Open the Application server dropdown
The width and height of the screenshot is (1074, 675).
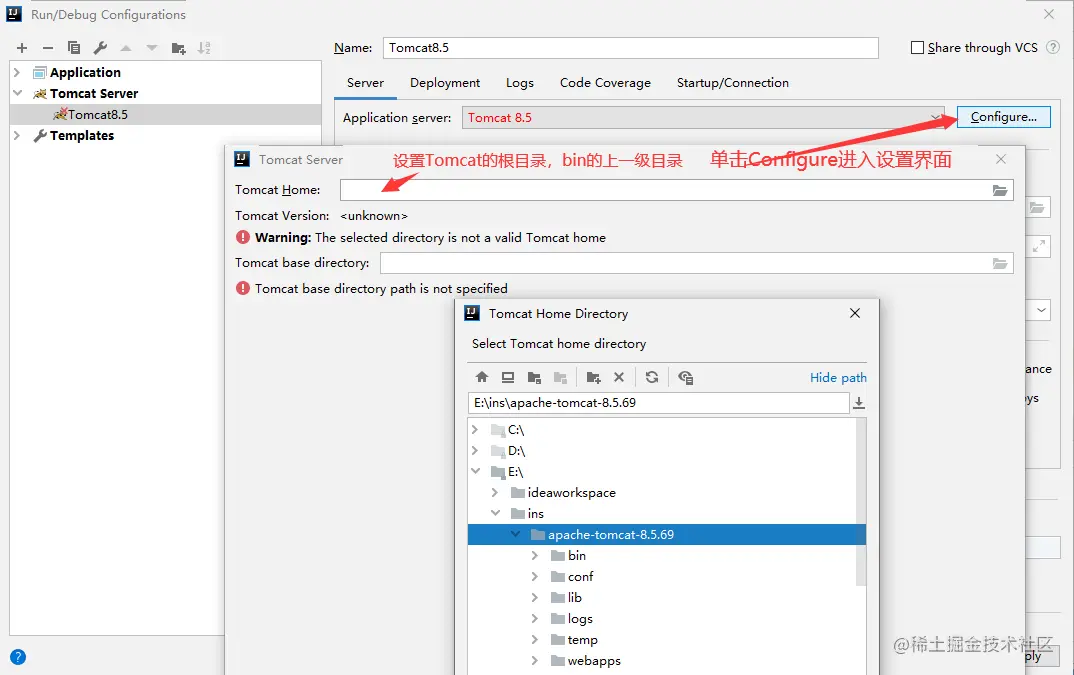[x=703, y=117]
